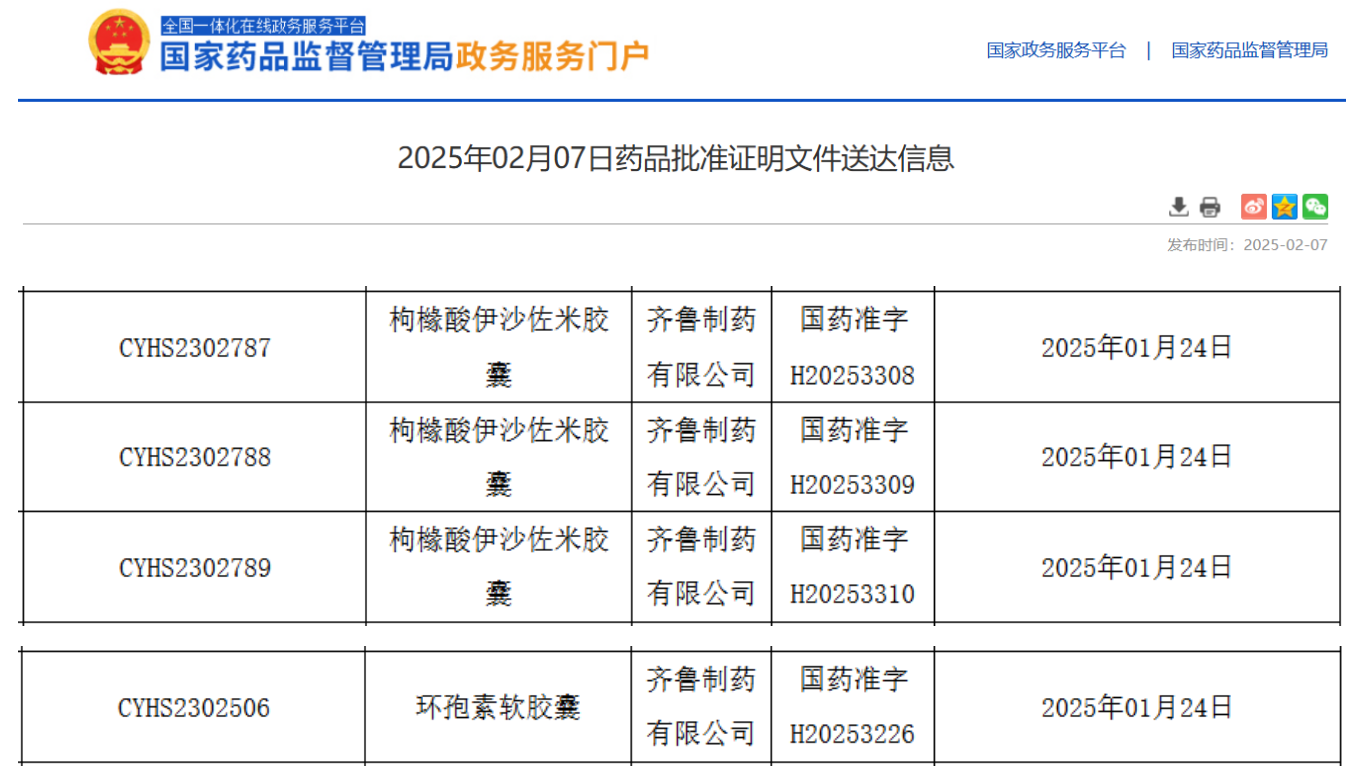The width and height of the screenshot is (1354, 775).
Task: Select acceptance number CYHS2302789
Action: [x=195, y=568]
